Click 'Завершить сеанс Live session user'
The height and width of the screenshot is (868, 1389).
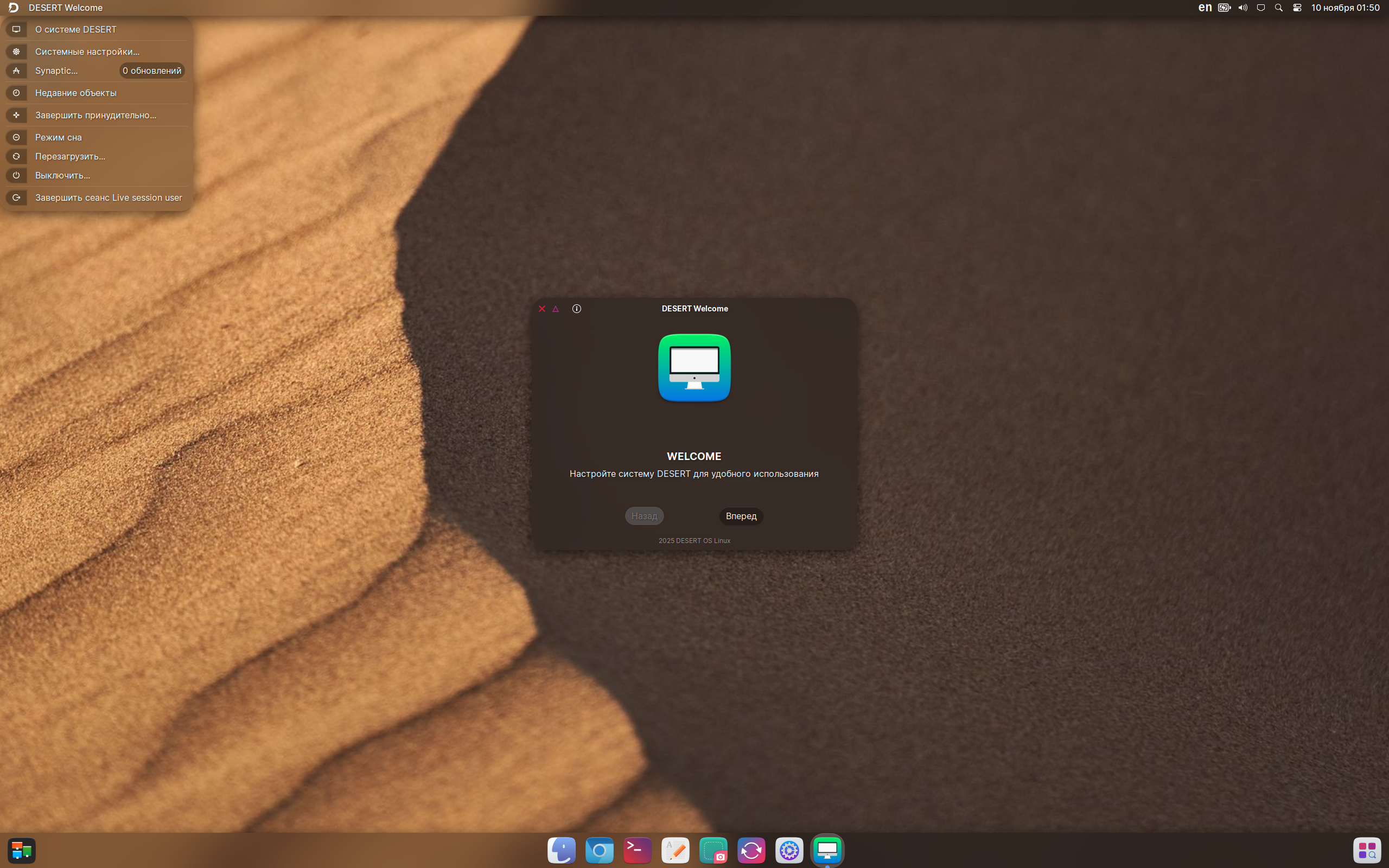[97, 197]
